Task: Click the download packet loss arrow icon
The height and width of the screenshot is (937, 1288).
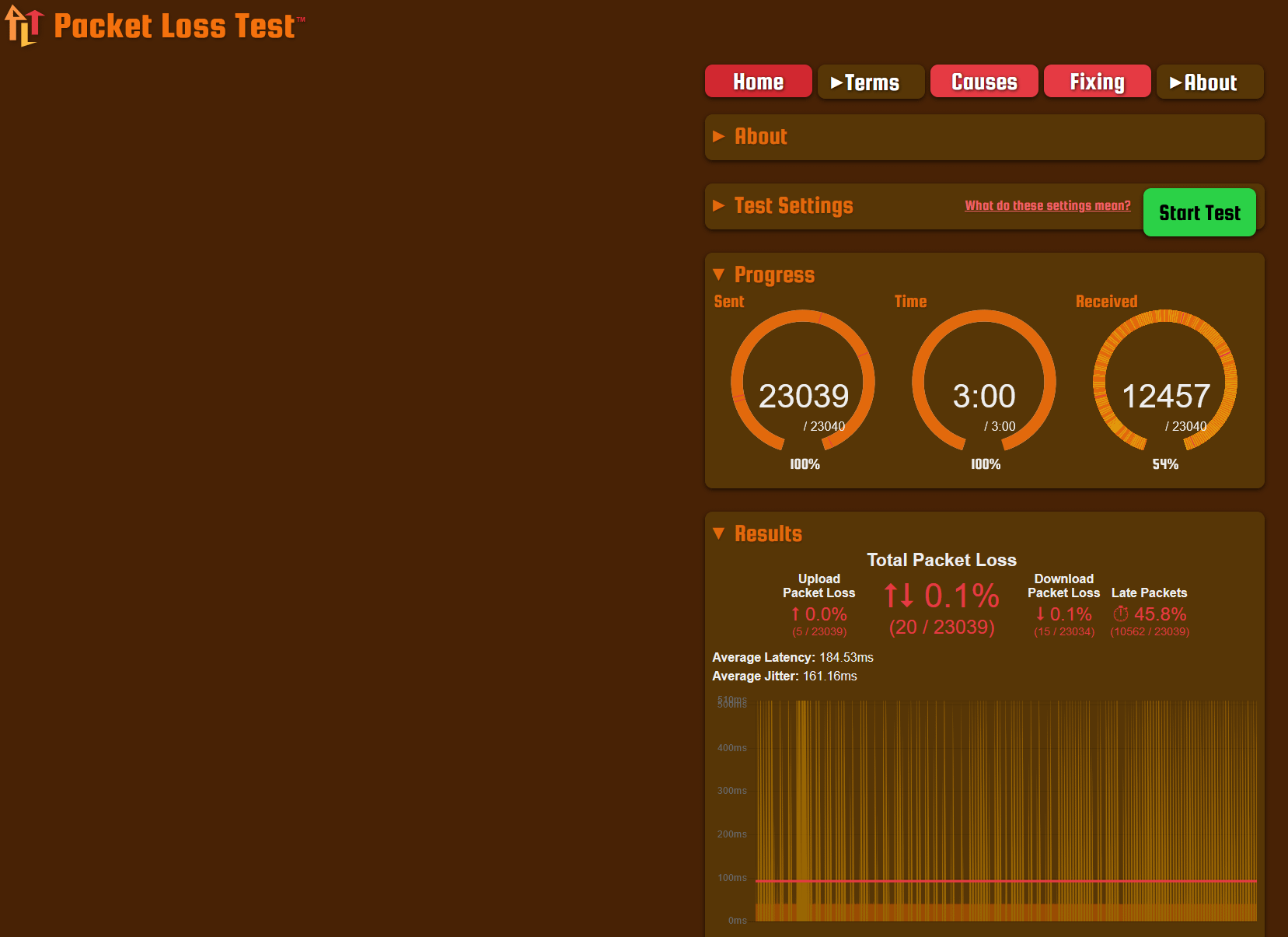Action: tap(1040, 614)
